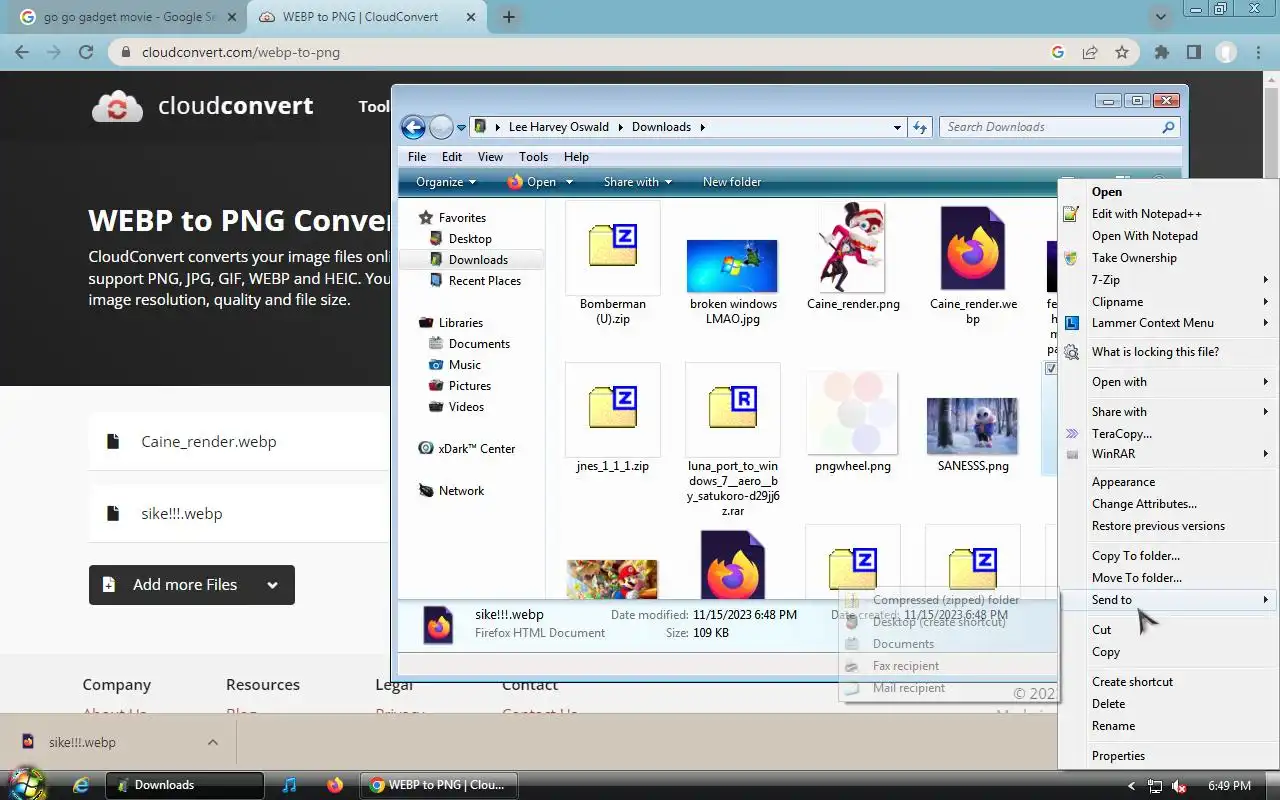Expand the address bar history dropdown
This screenshot has width=1280, height=800.
[x=897, y=127]
